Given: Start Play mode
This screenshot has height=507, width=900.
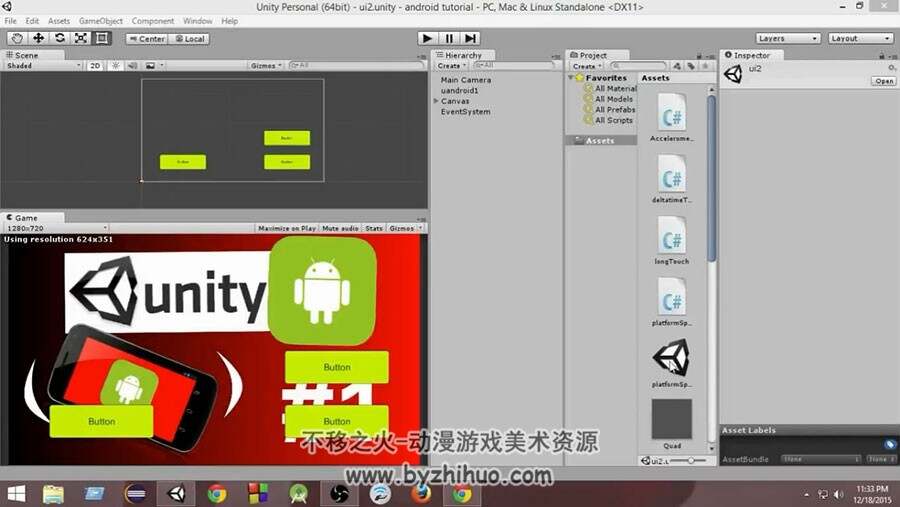Looking at the screenshot, I should pyautogui.click(x=426, y=38).
